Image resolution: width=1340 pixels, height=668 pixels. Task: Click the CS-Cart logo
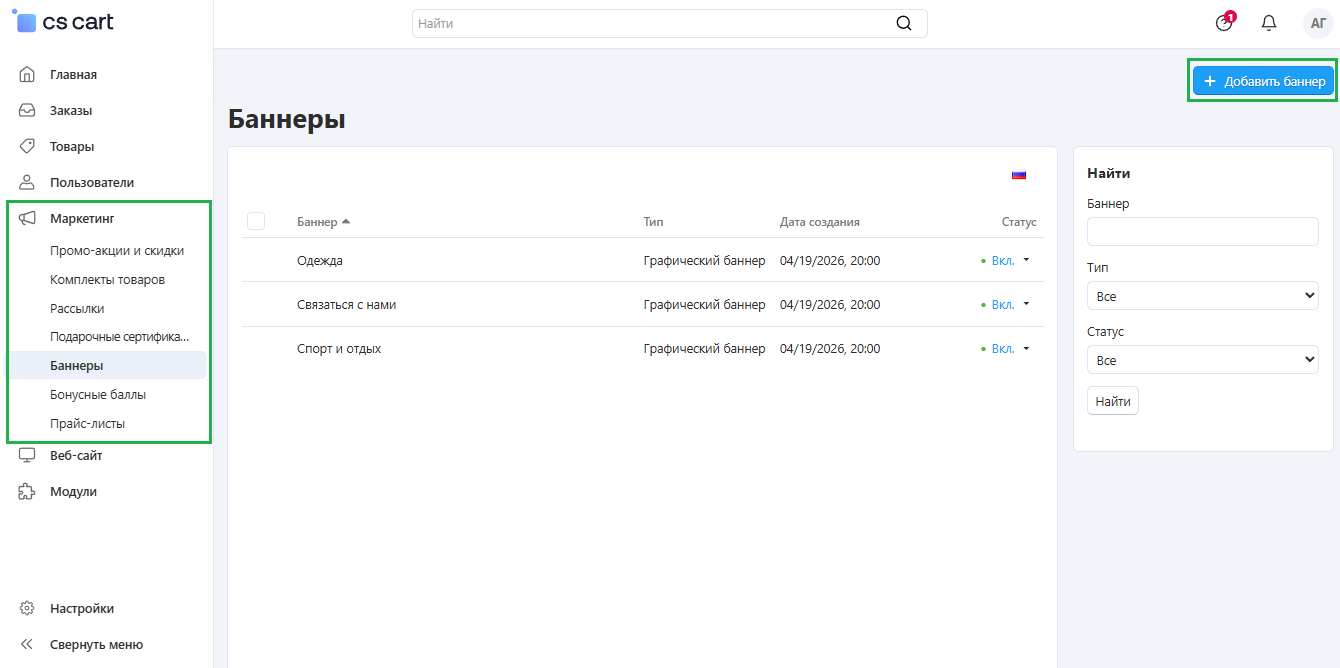(62, 22)
